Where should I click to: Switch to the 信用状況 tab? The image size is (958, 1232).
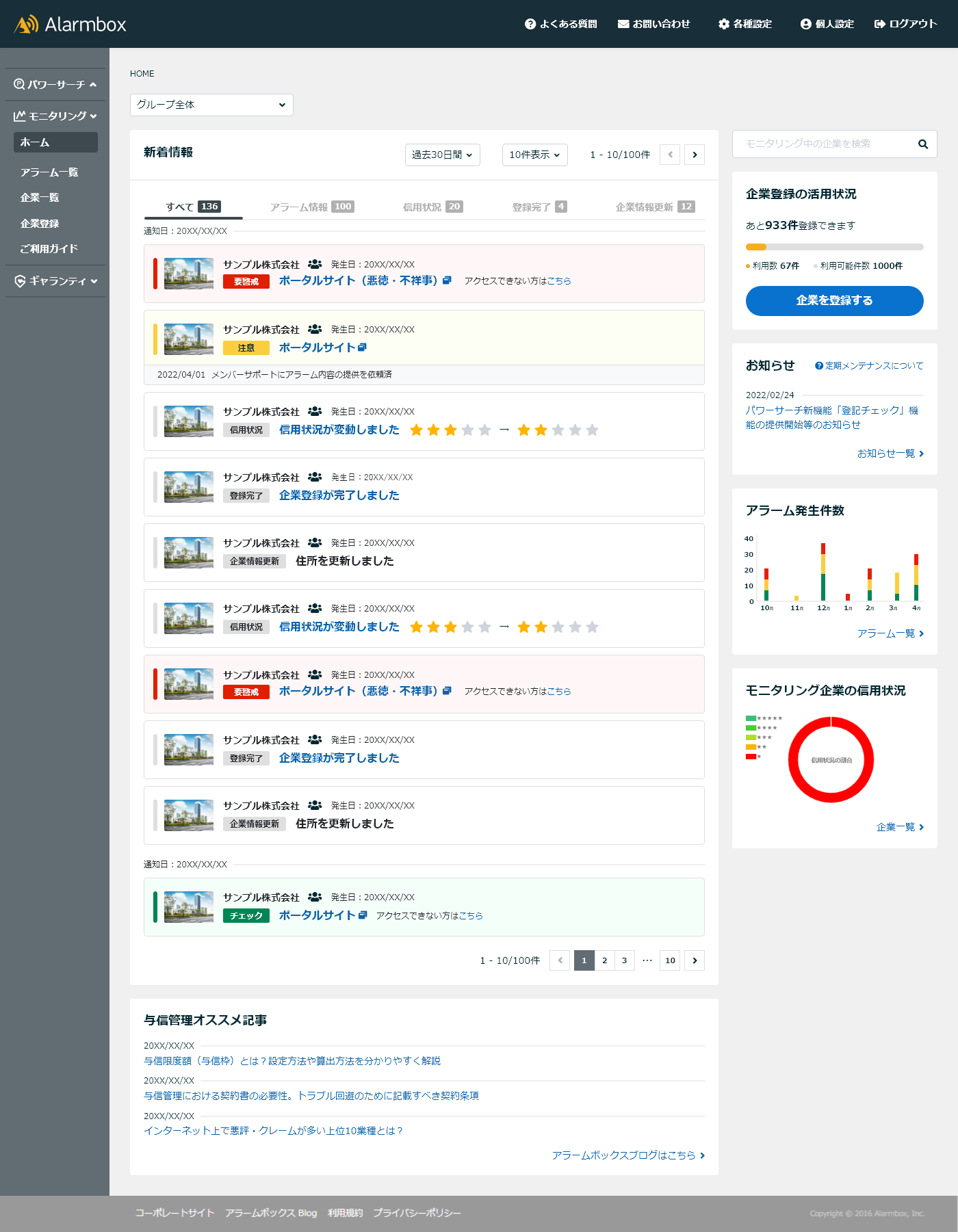(432, 207)
